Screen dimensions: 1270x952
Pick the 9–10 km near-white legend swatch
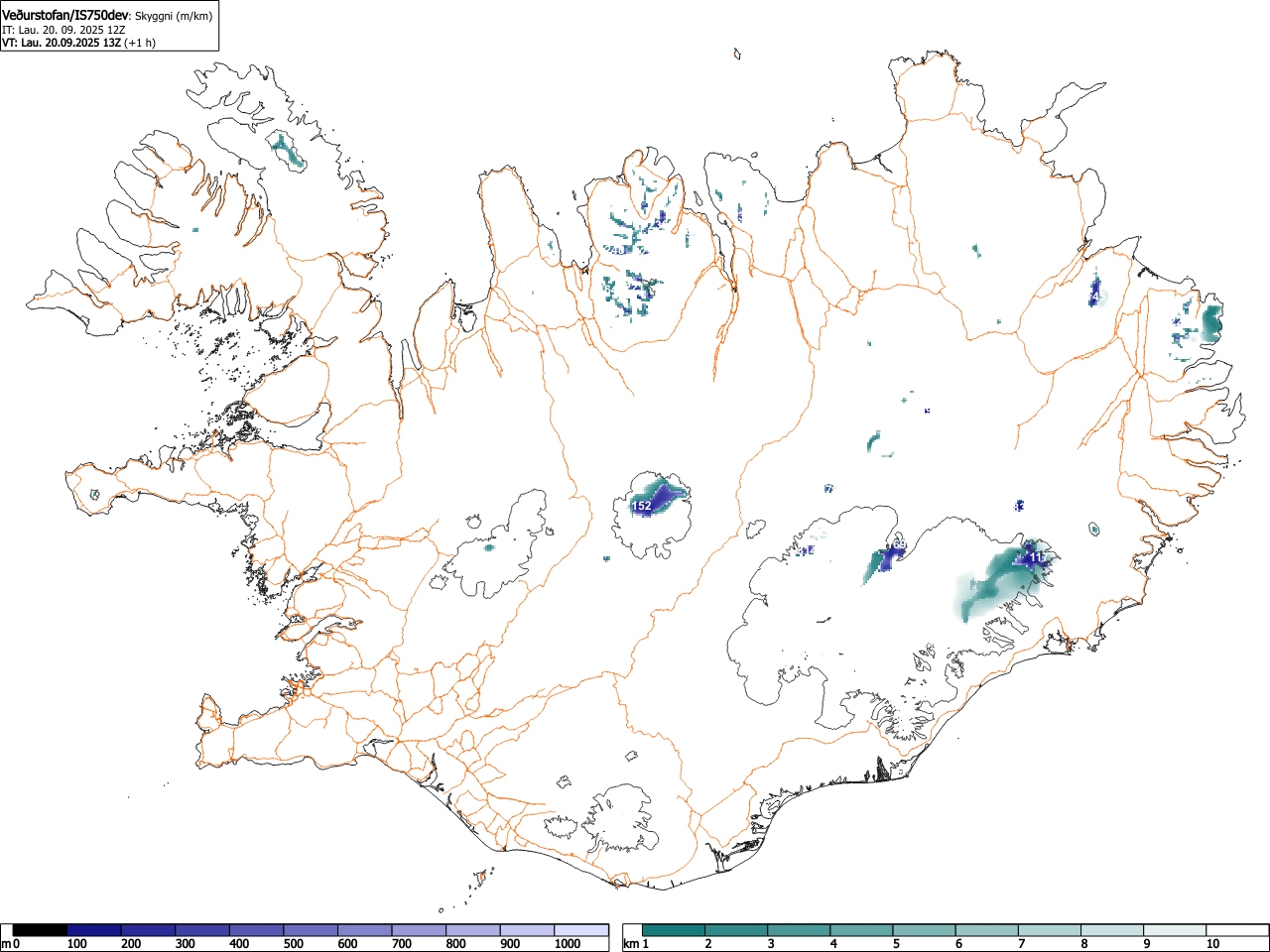[1174, 930]
